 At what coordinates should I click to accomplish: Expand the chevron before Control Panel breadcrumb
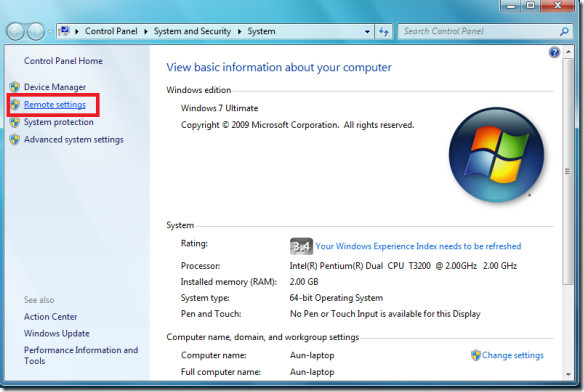click(77, 32)
